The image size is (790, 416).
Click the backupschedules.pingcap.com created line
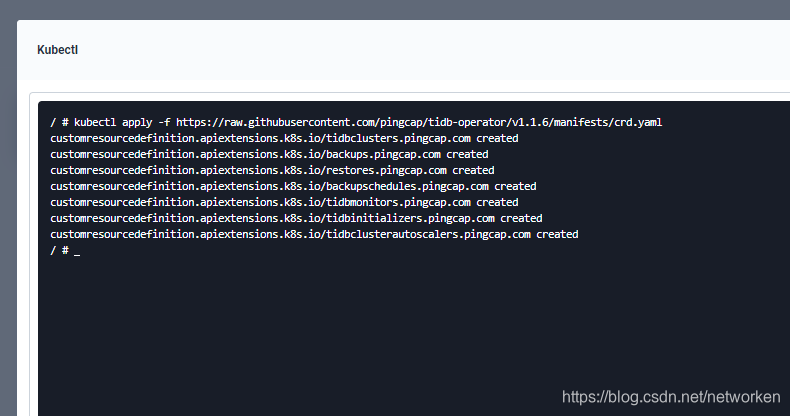293,186
